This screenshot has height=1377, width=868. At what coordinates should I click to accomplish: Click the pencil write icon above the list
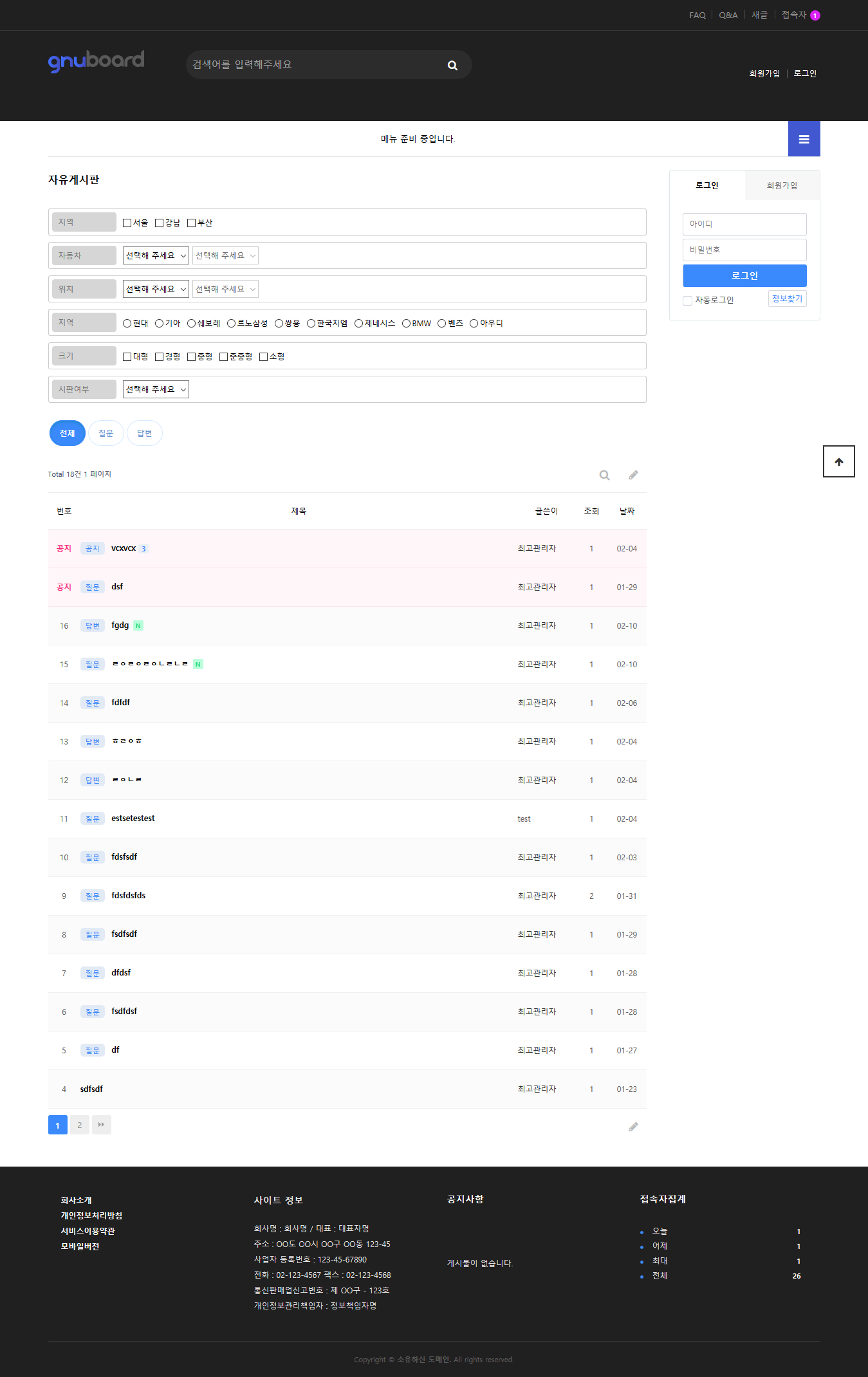(x=633, y=475)
